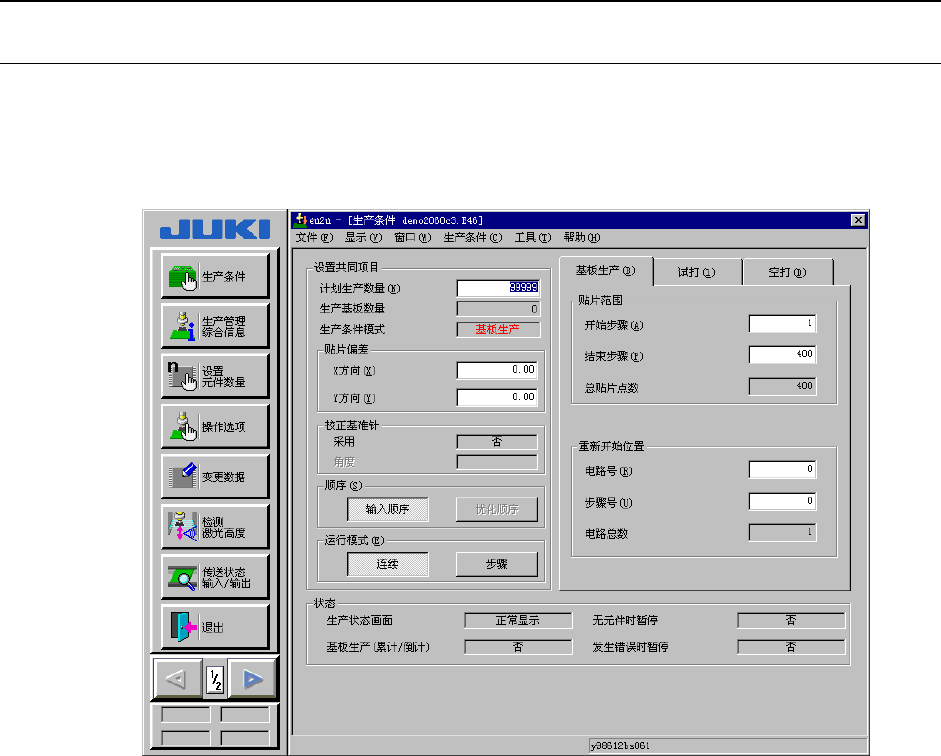
Task: Open the 生产条件(C) menu
Action: [473, 238]
